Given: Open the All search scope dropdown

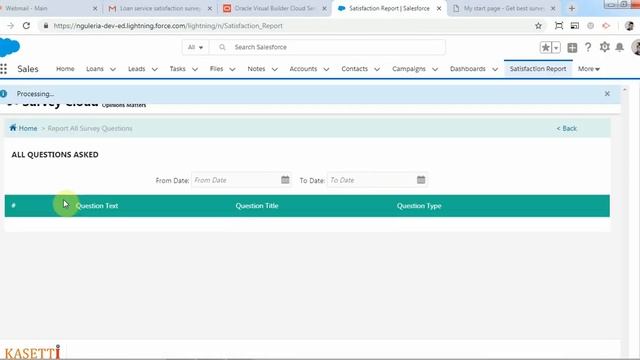Looking at the screenshot, I should [x=195, y=47].
